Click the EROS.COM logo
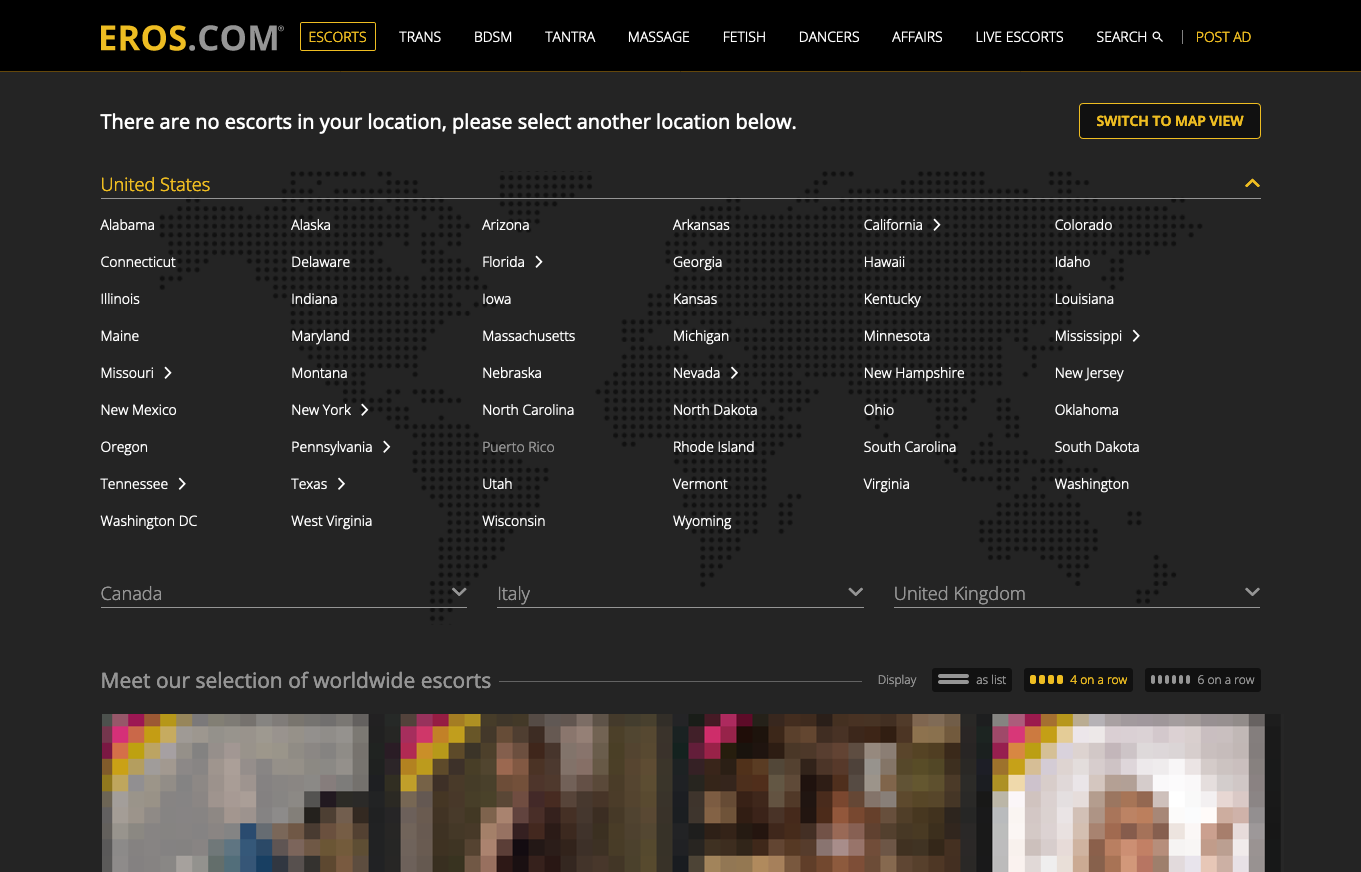The image size is (1361, 872). pos(191,38)
